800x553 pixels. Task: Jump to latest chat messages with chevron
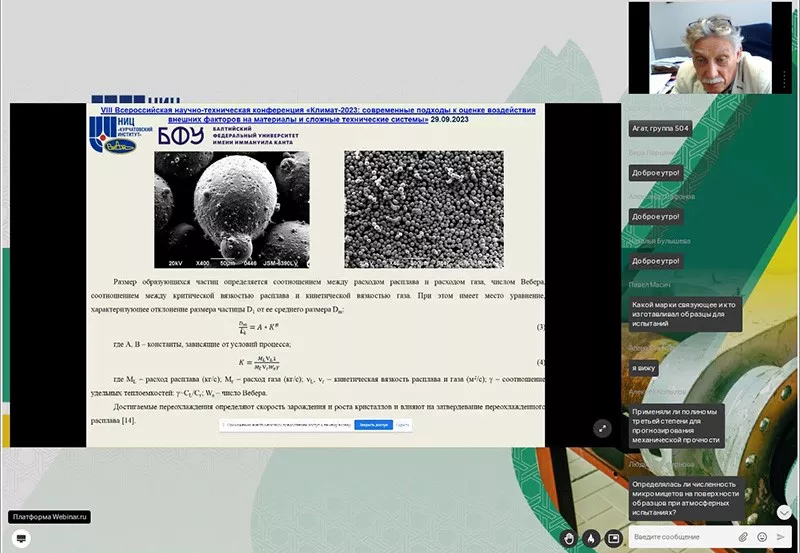pos(784,512)
